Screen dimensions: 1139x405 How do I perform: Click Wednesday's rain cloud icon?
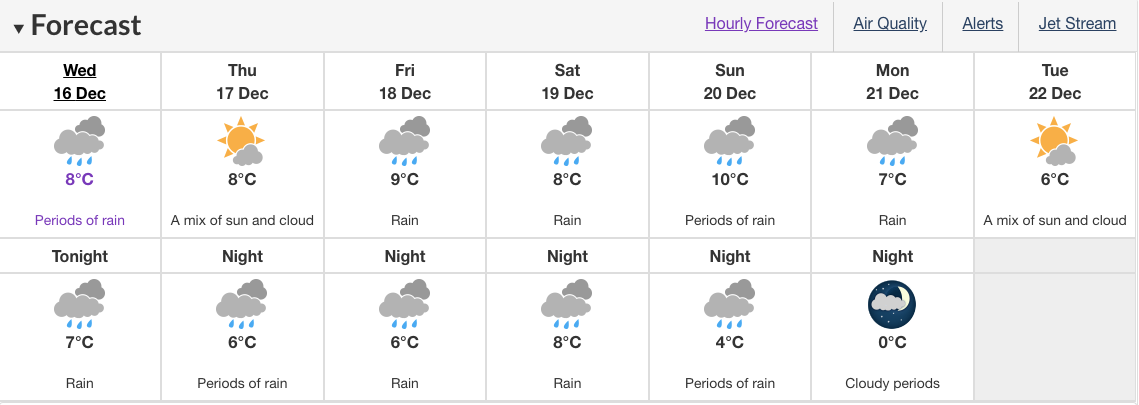point(80,141)
